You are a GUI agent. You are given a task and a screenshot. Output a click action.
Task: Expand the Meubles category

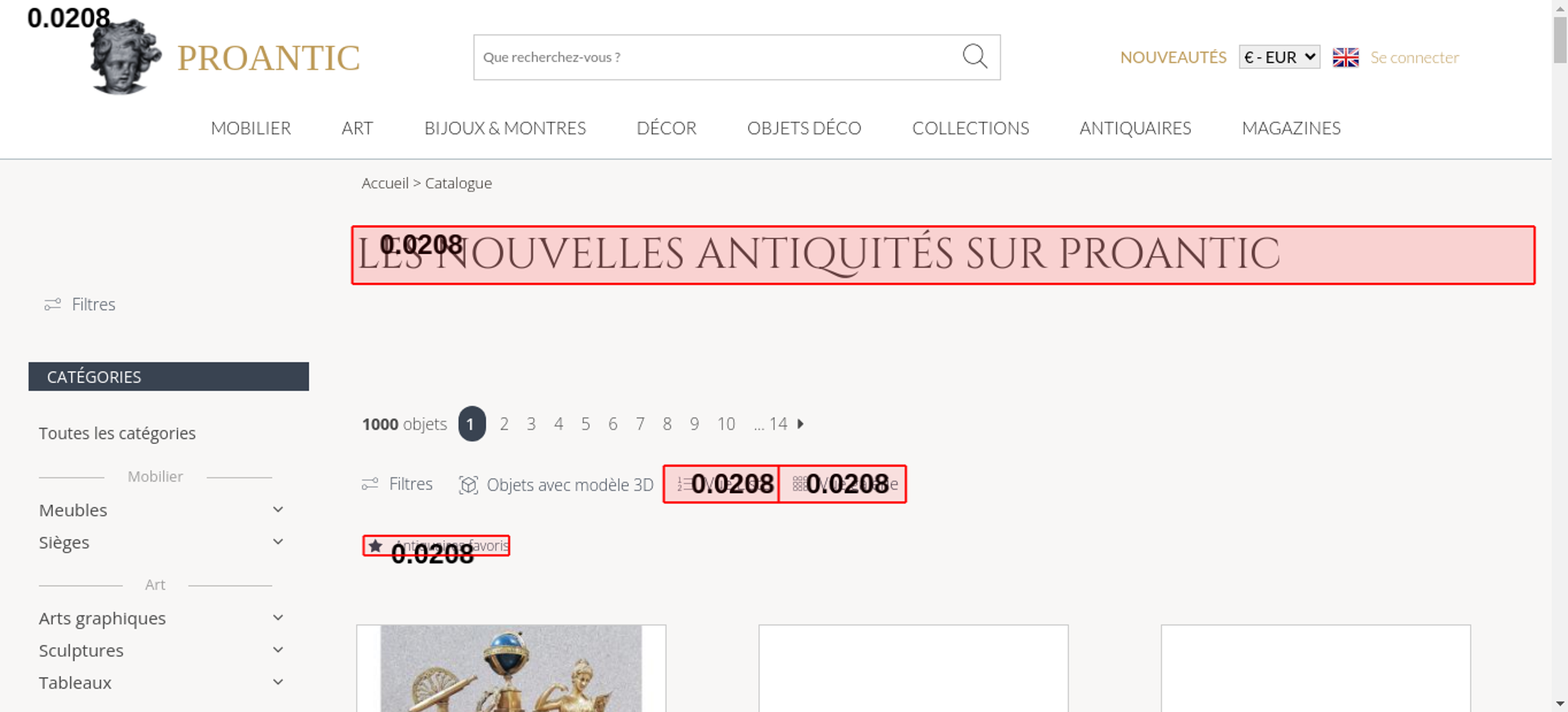click(x=161, y=510)
